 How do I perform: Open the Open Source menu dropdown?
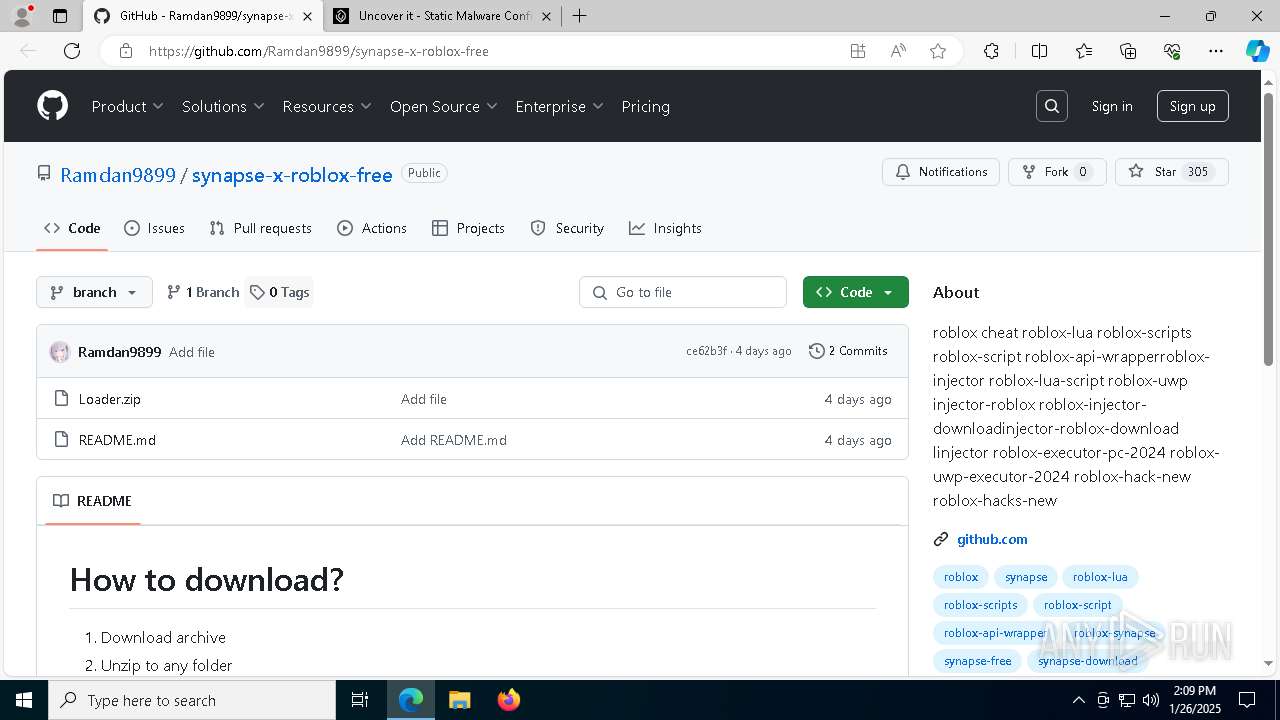443,106
